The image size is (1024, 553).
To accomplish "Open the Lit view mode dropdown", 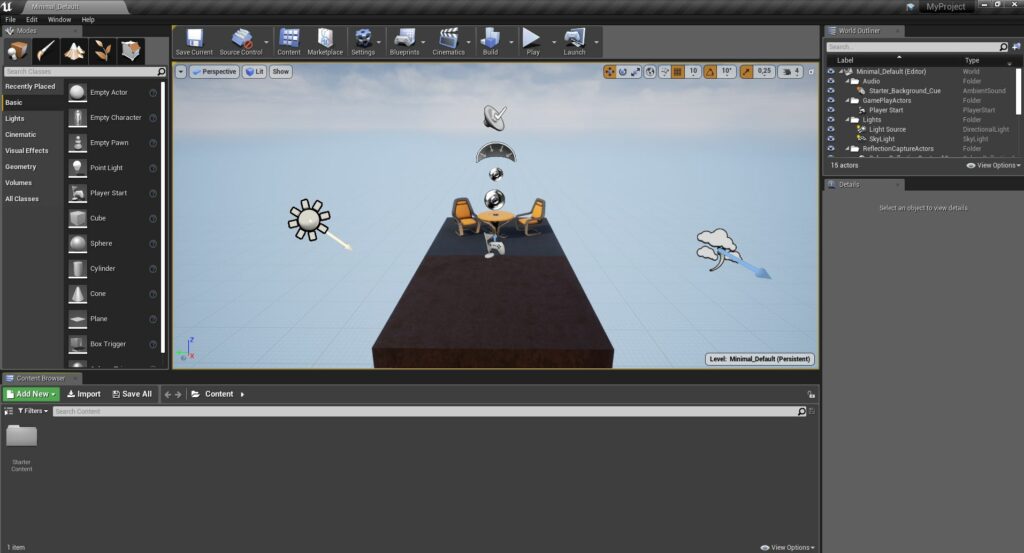I will [255, 72].
